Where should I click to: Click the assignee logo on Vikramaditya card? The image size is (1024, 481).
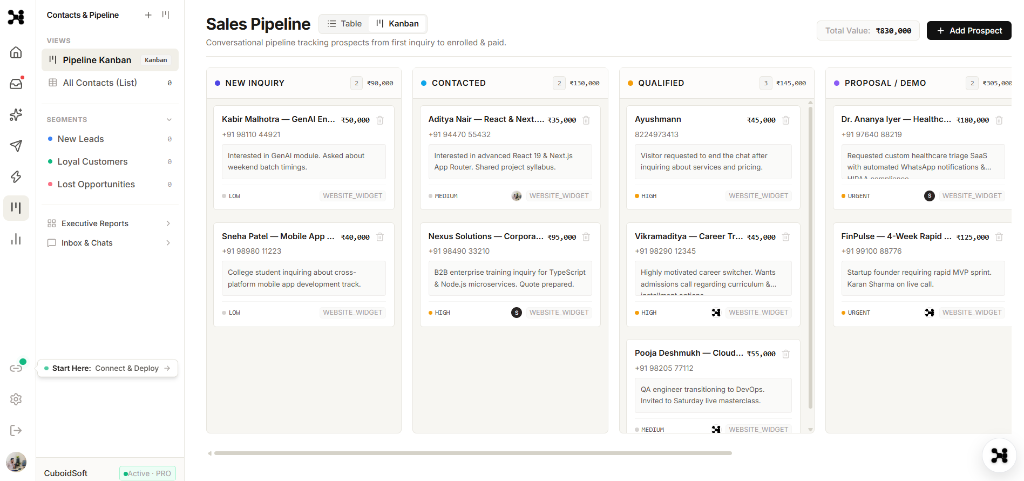(716, 313)
